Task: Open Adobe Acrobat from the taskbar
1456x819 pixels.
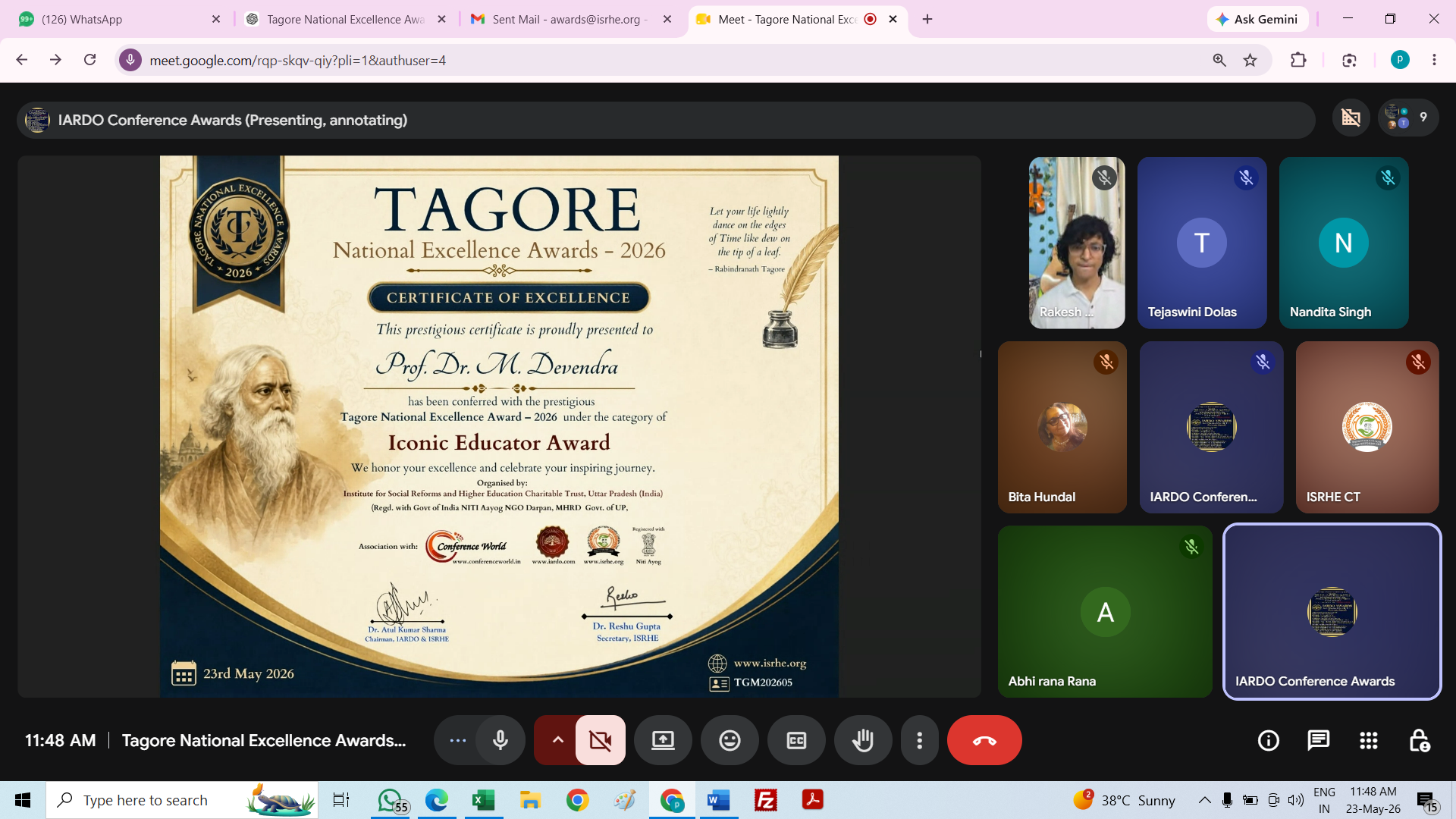Action: coord(813,800)
